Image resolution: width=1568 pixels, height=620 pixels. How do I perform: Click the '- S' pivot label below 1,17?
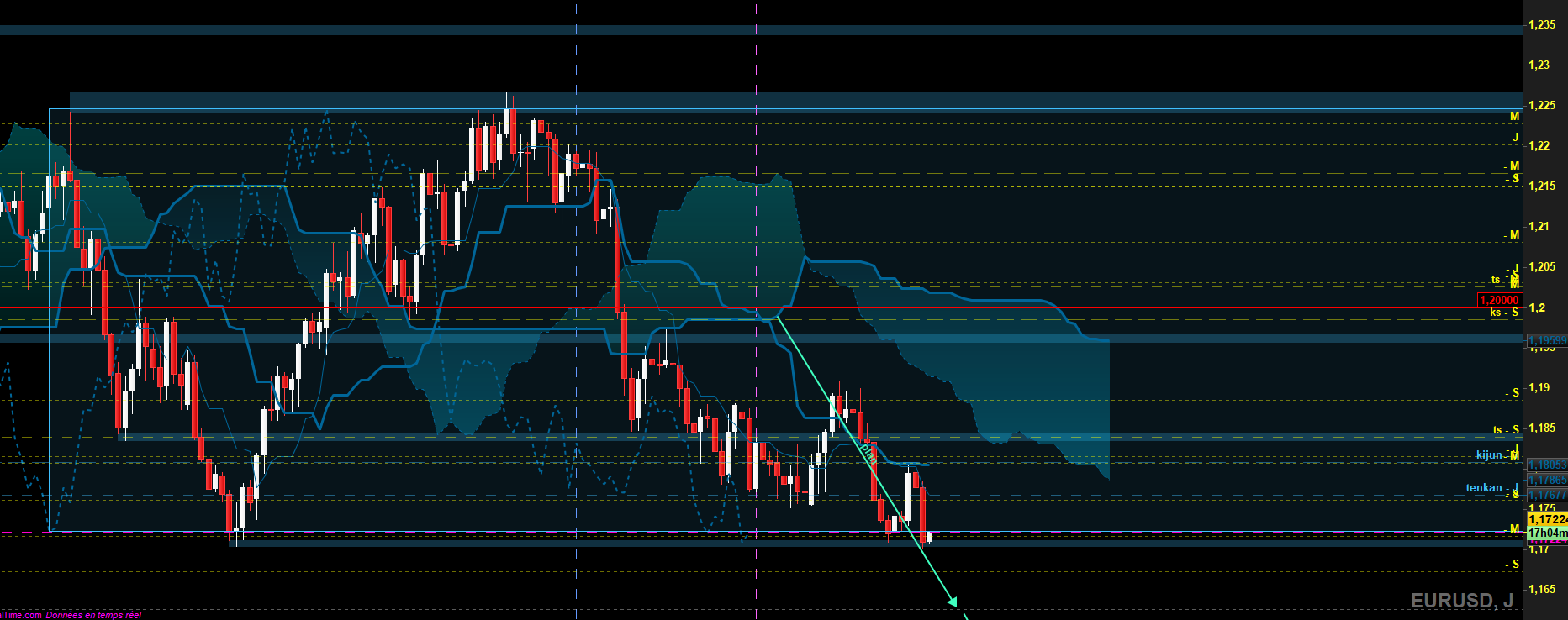click(x=1512, y=564)
